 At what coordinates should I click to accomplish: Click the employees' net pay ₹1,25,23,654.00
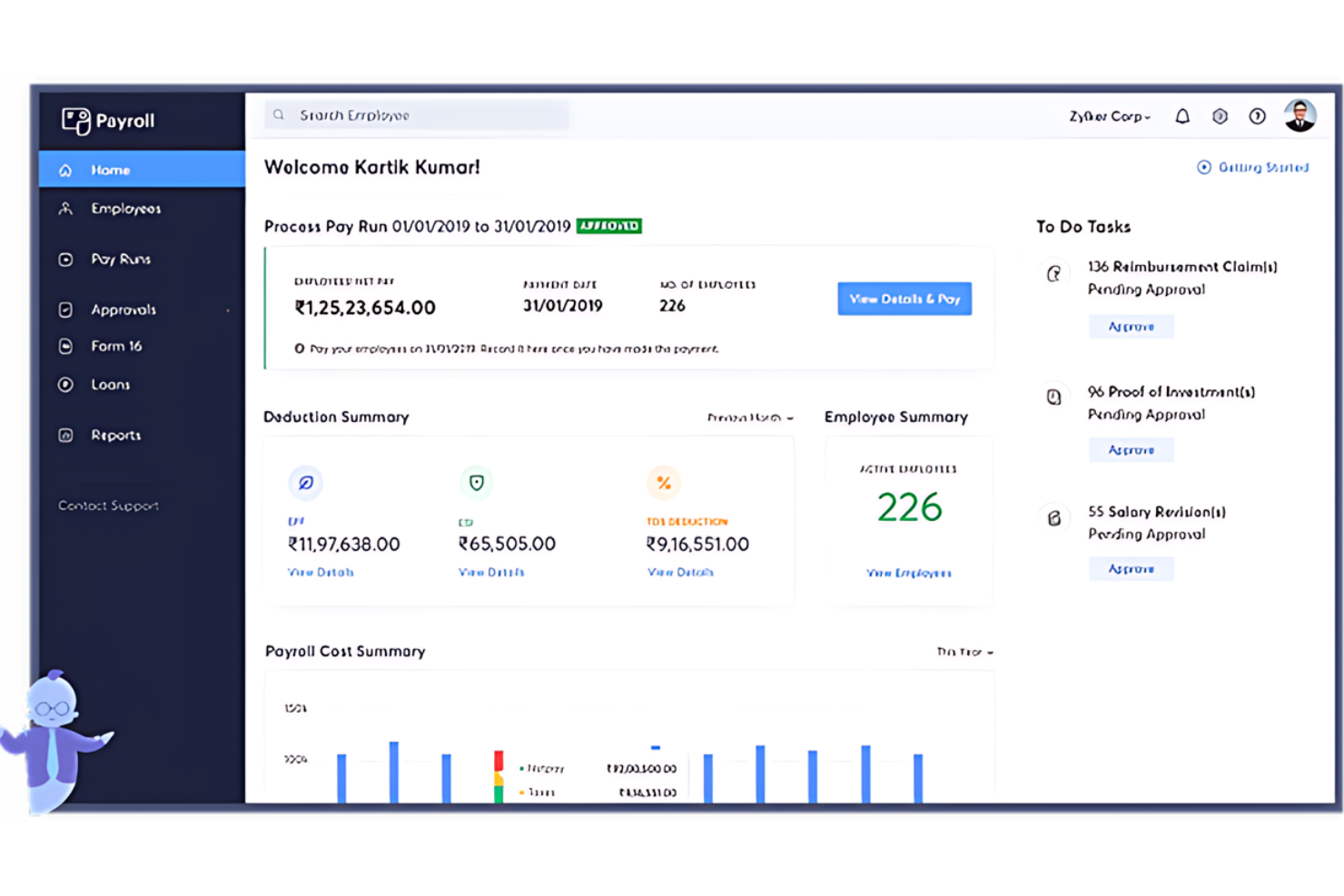point(365,308)
